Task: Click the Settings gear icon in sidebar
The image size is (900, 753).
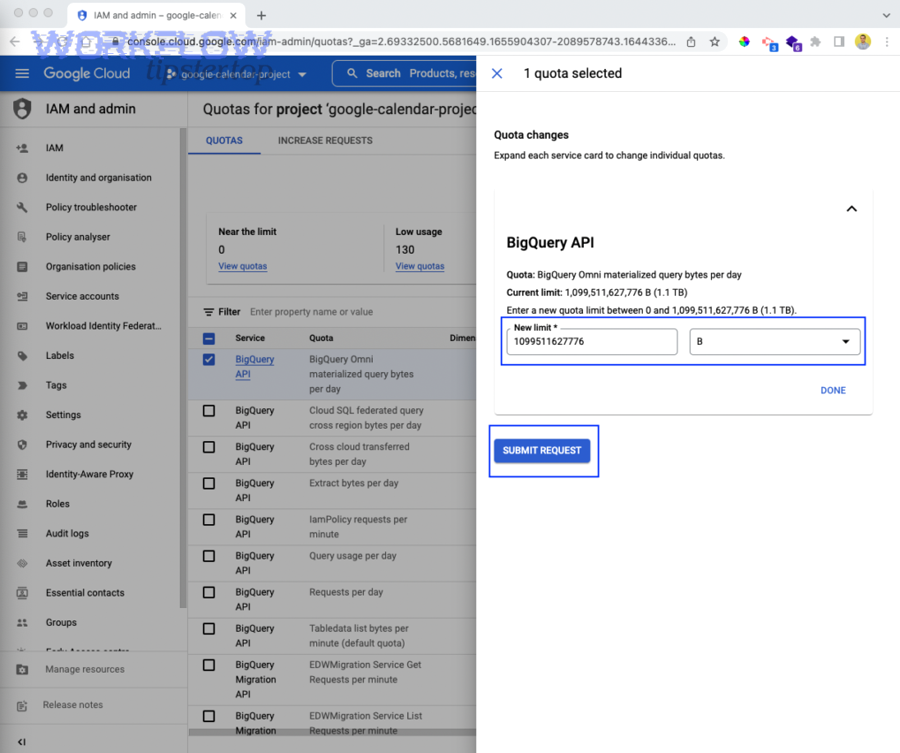Action: click(22, 415)
